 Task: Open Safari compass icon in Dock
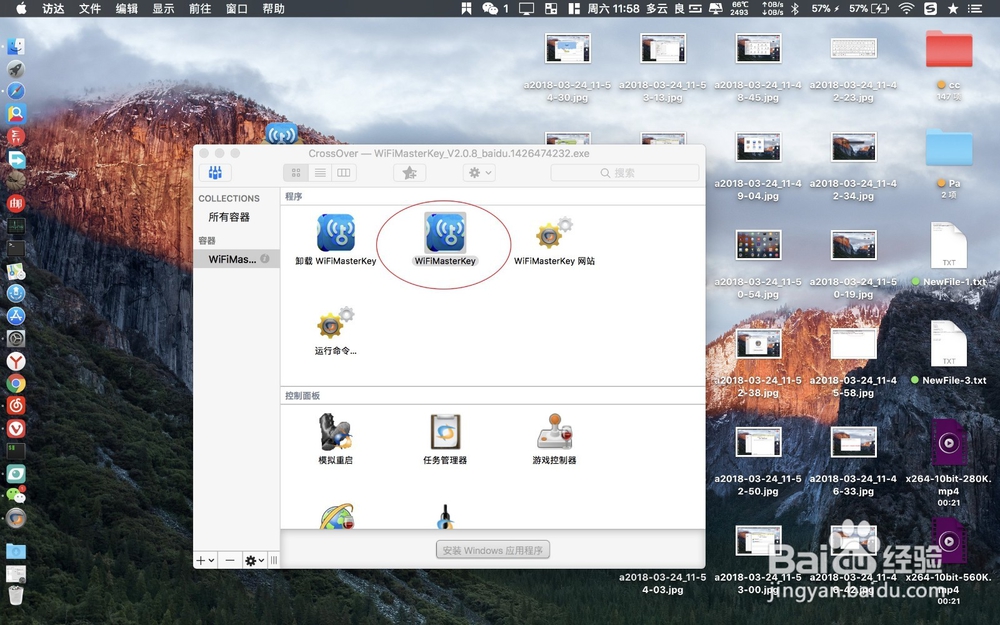pos(16,91)
